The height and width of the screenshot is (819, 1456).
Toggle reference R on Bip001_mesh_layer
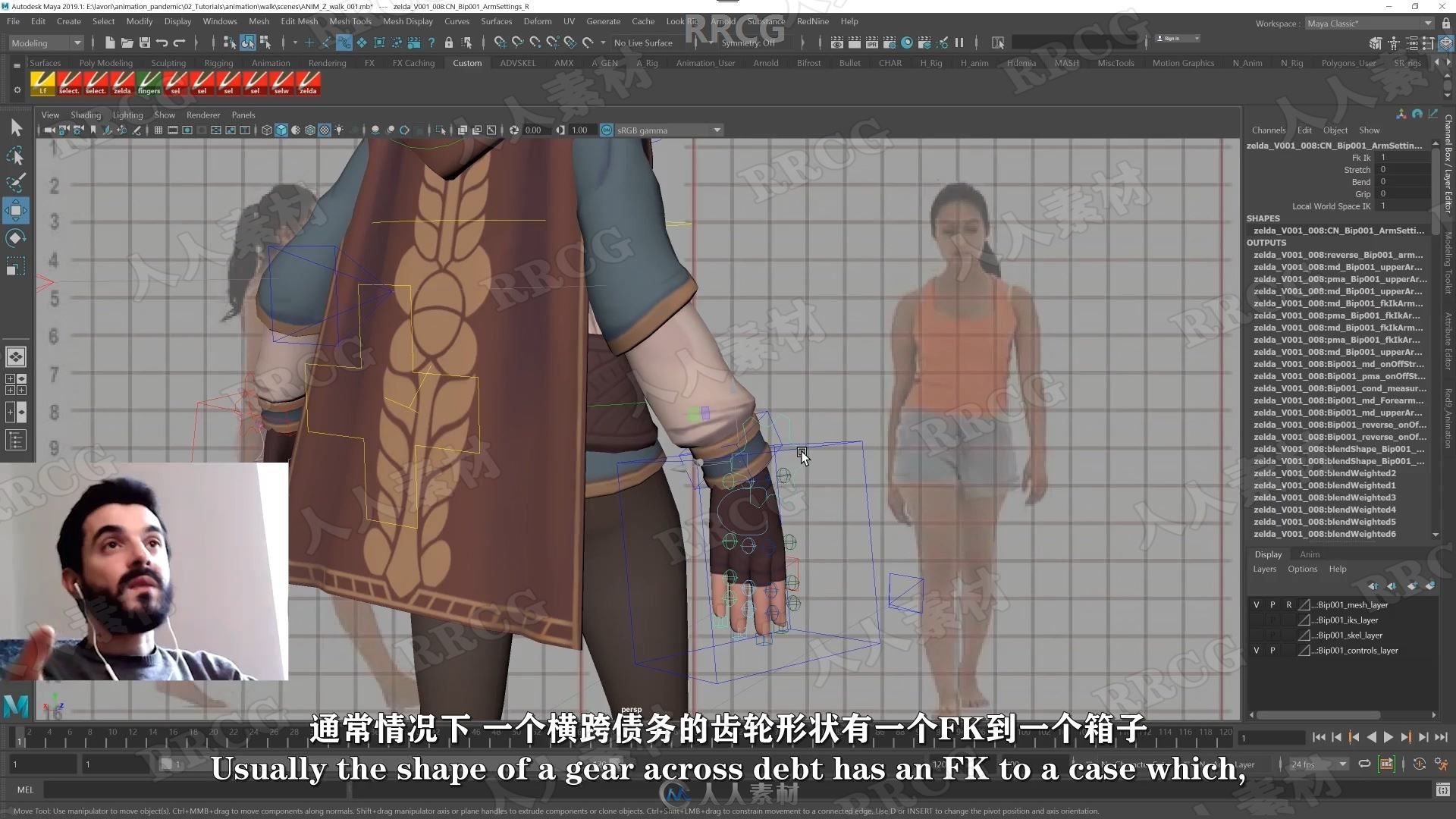1288,605
